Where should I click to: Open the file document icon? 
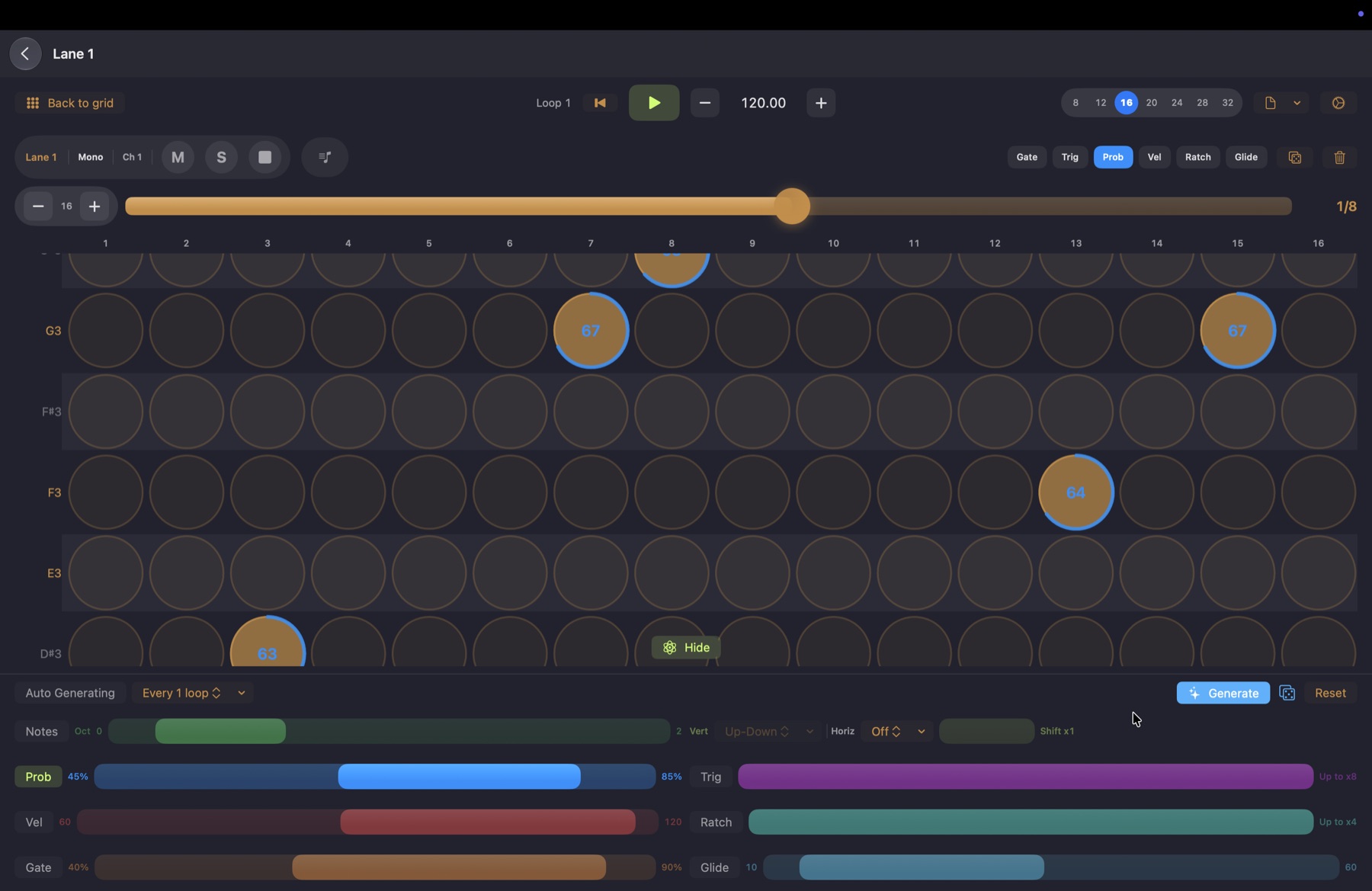point(1270,103)
